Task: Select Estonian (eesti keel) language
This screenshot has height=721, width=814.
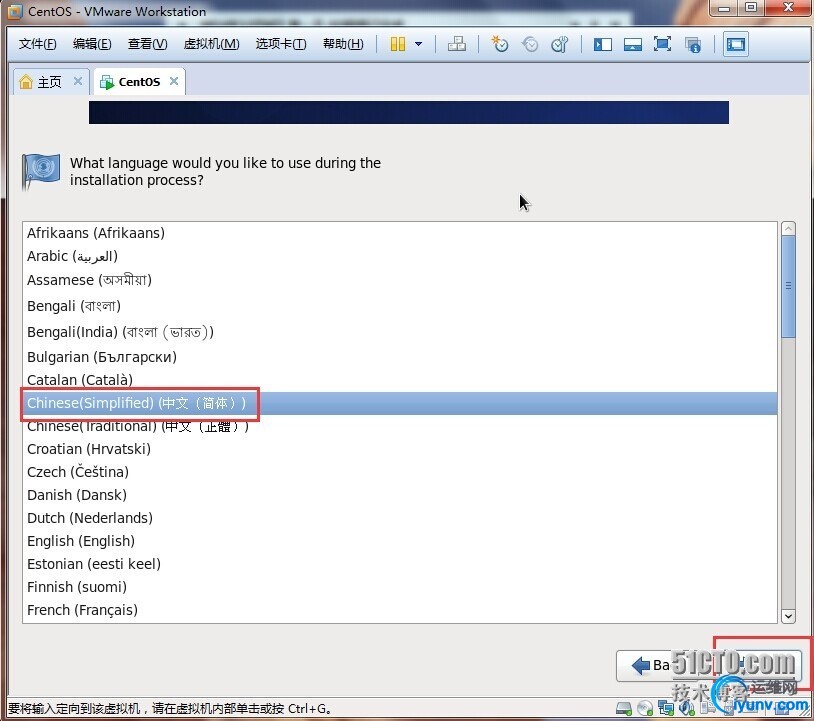Action: point(400,564)
